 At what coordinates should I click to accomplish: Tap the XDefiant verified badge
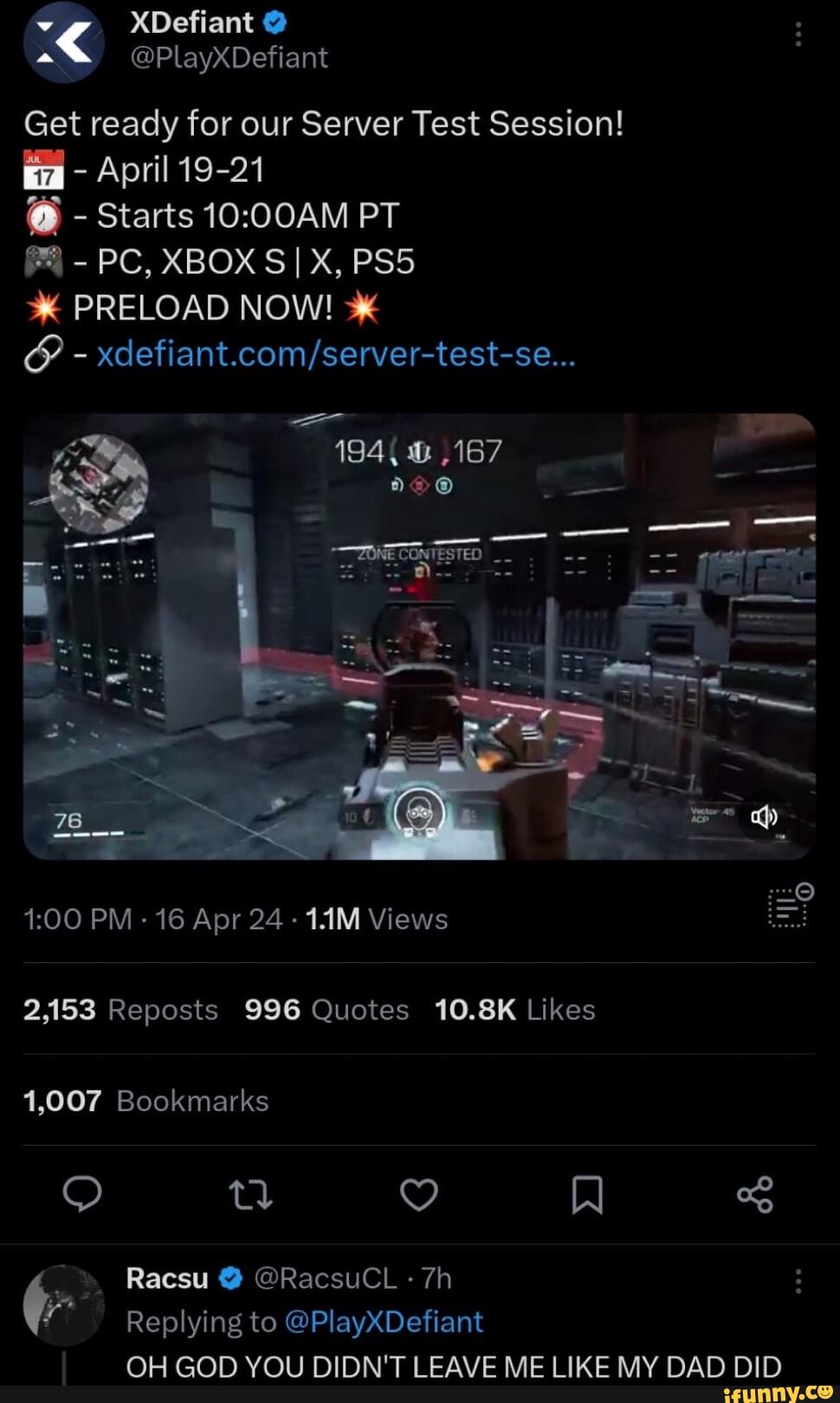pos(275,22)
